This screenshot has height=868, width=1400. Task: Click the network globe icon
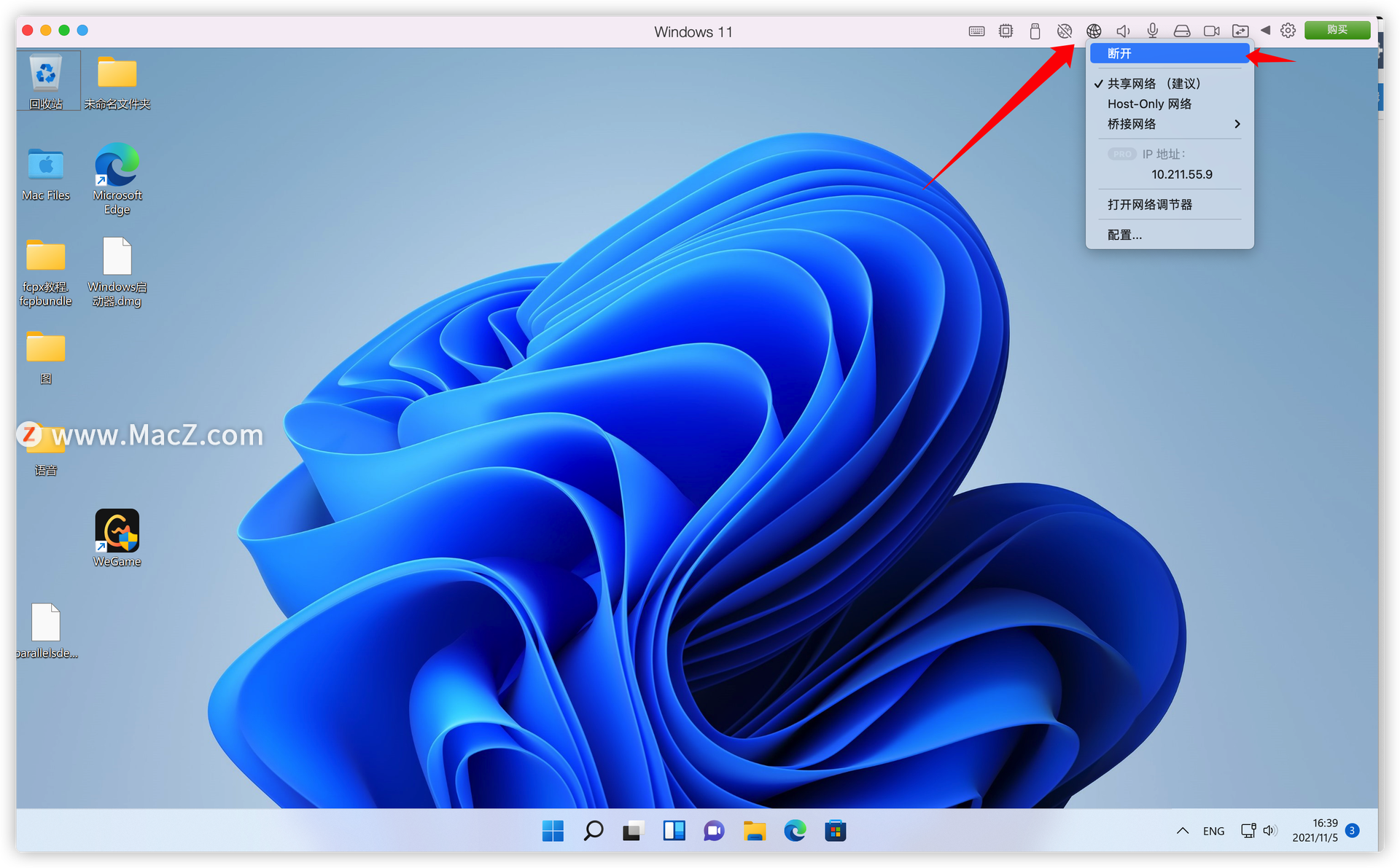point(1093,31)
